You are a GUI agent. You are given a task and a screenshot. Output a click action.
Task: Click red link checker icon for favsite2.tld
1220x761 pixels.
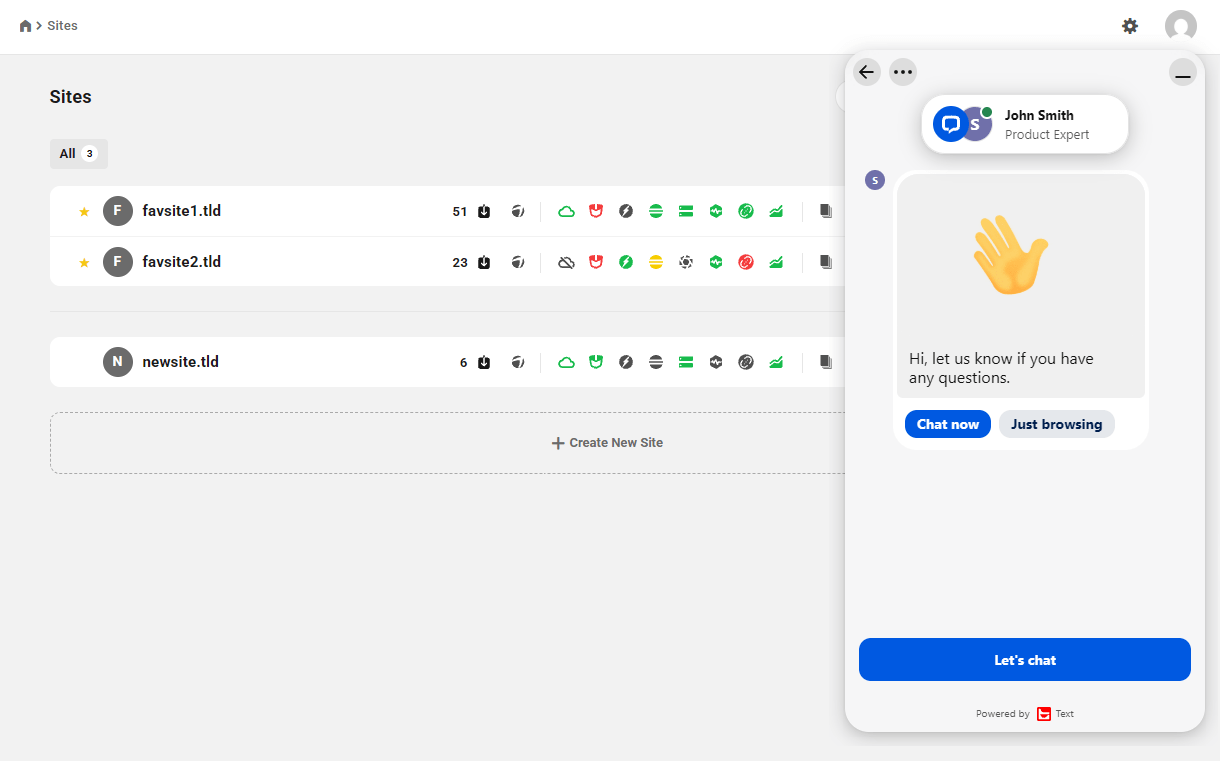[x=746, y=262]
